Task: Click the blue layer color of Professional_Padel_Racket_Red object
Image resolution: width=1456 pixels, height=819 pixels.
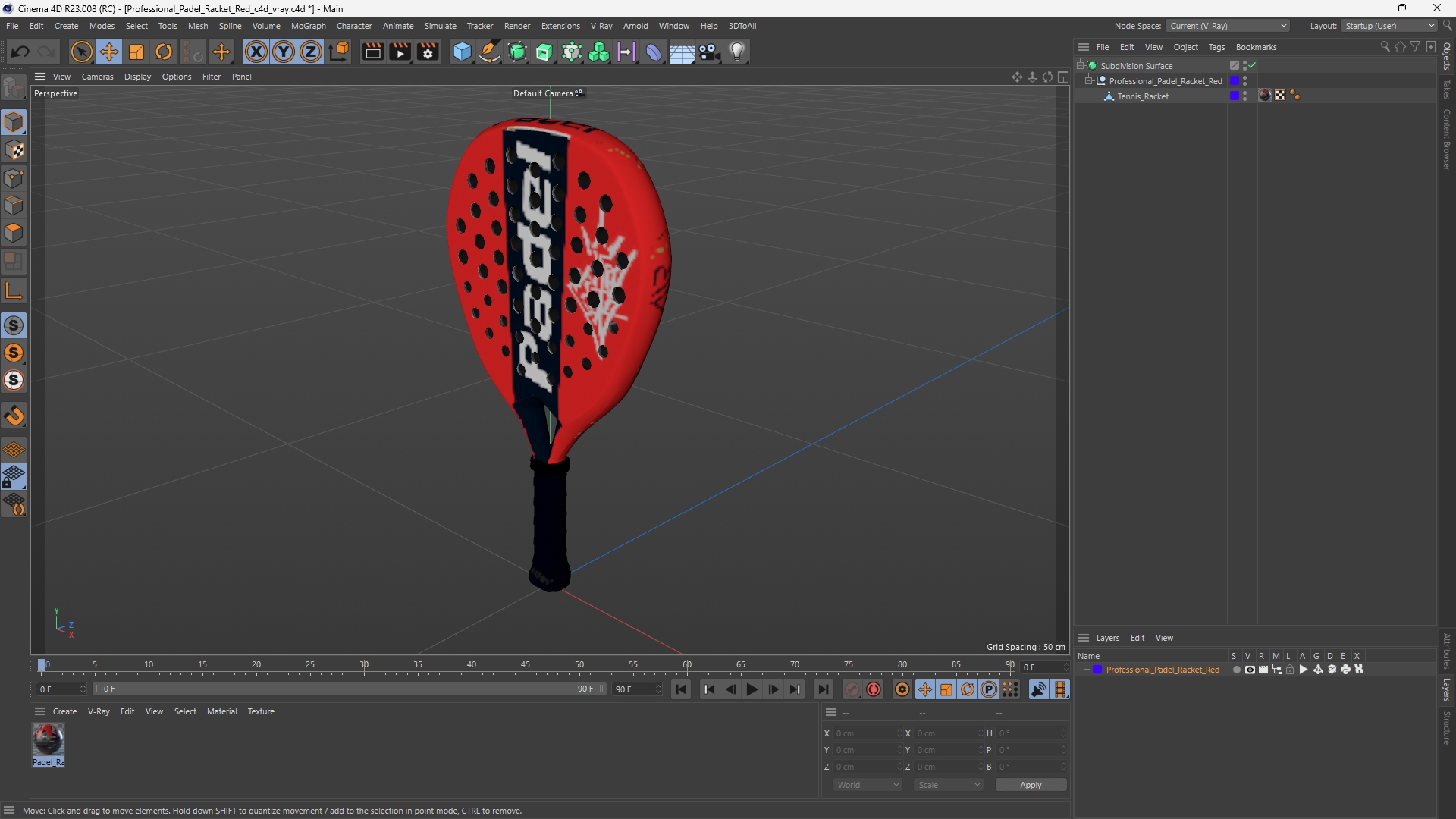Action: point(1234,80)
